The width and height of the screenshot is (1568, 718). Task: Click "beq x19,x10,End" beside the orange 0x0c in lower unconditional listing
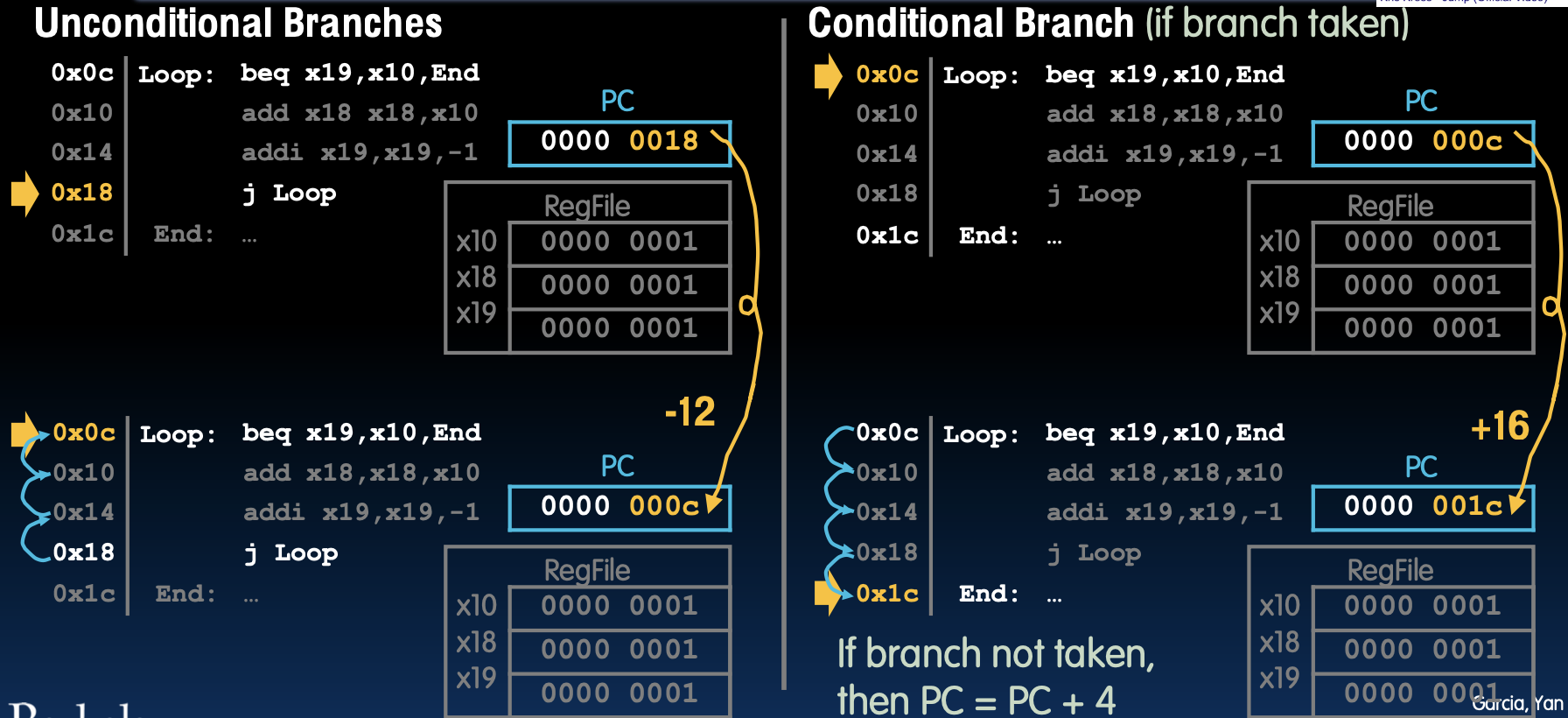(361, 433)
